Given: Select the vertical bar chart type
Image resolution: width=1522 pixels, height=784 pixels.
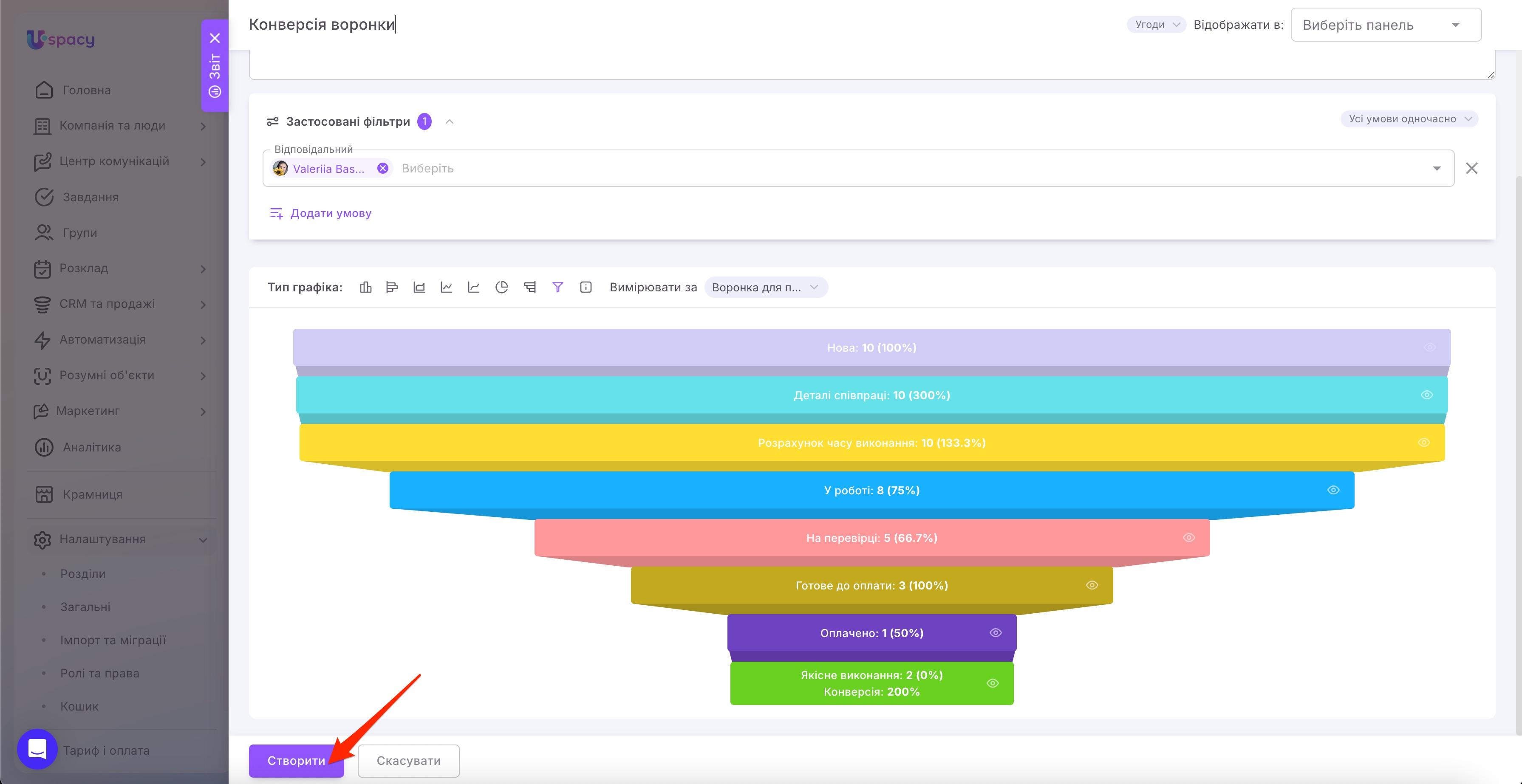Looking at the screenshot, I should click(366, 288).
